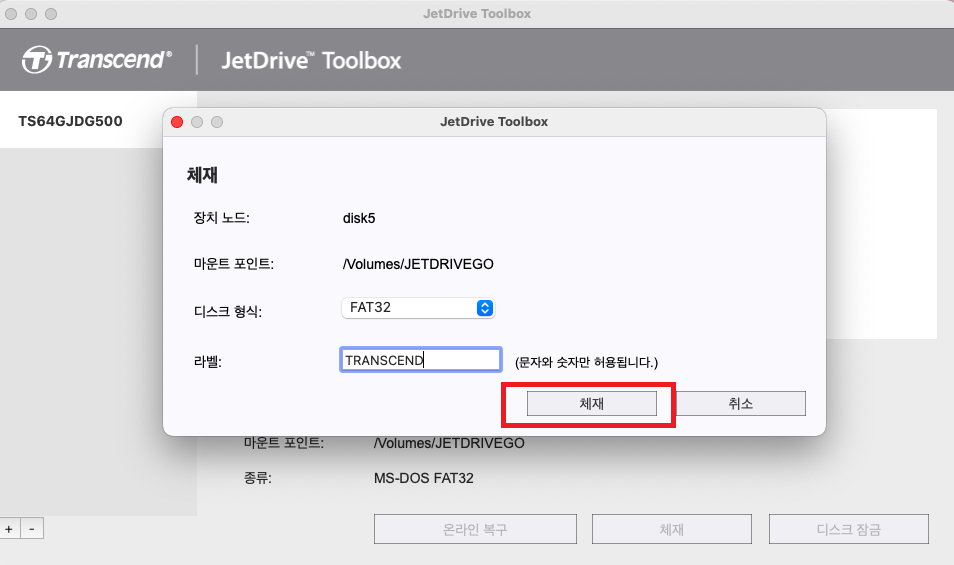Click the dialog's JetDrive Toolbox title text
The image size is (954, 565).
click(494, 122)
